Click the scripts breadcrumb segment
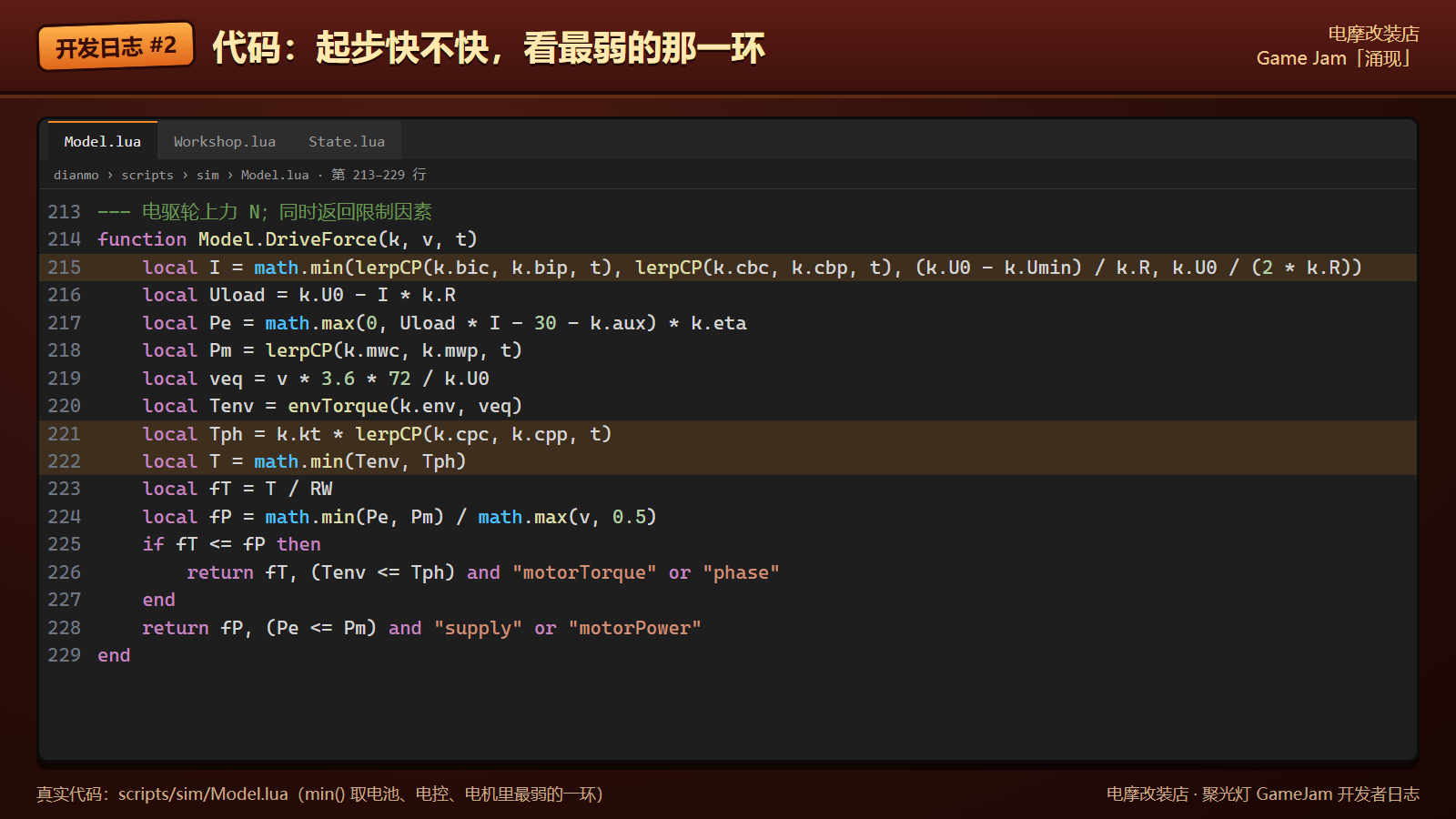 pyautogui.click(x=147, y=175)
